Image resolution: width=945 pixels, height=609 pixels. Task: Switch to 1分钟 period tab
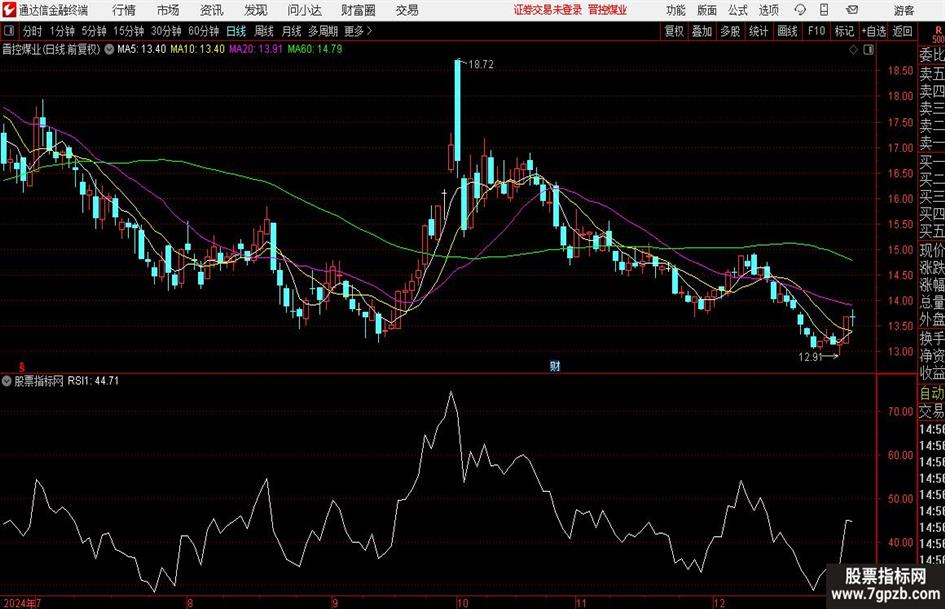pos(62,31)
